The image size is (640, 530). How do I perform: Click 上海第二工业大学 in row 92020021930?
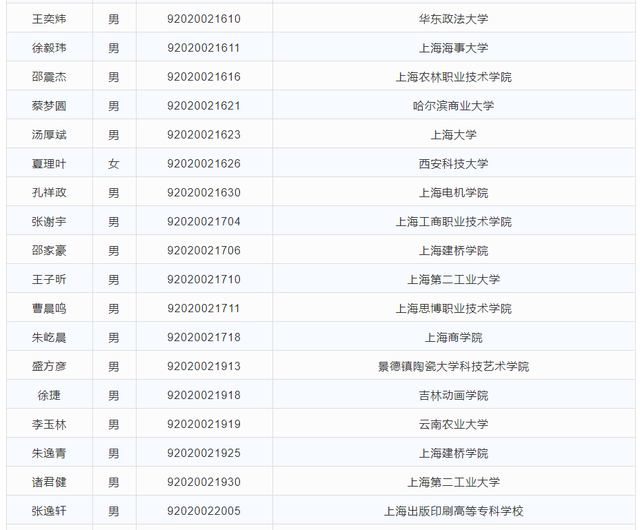[x=453, y=483]
